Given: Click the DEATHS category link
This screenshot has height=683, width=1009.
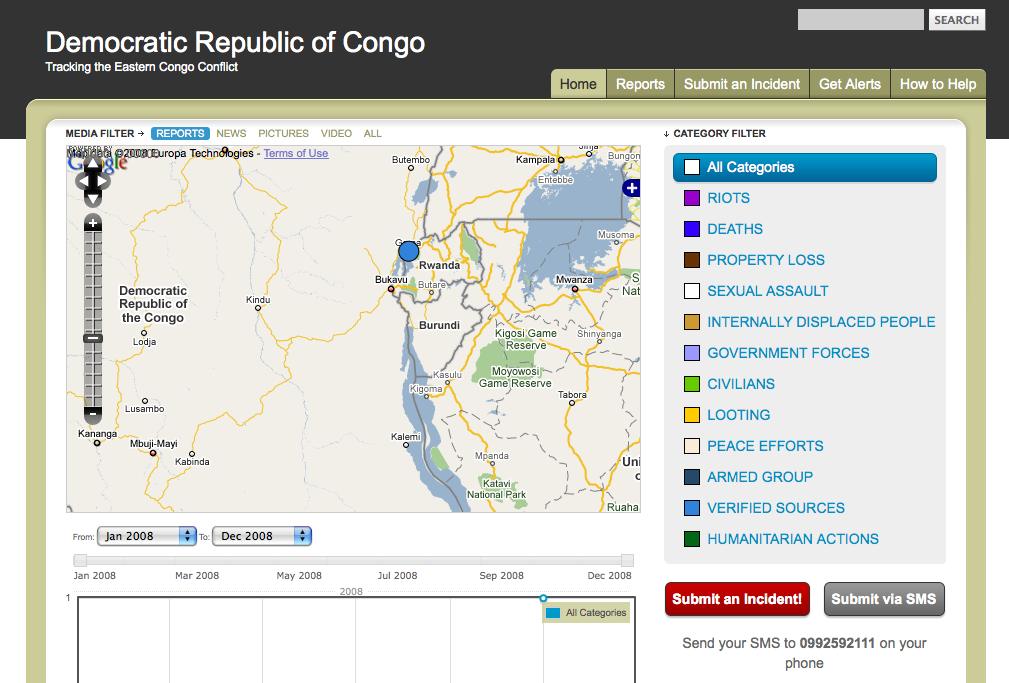Looking at the screenshot, I should 735,229.
